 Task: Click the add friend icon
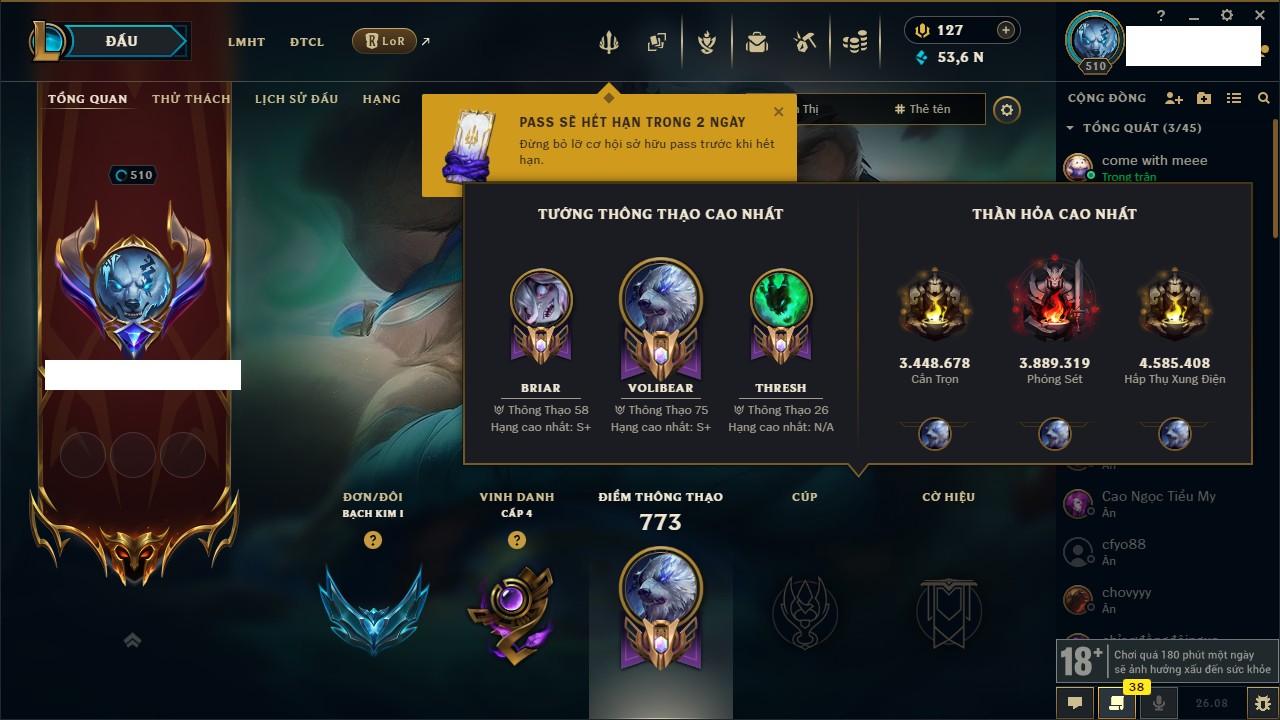click(x=1174, y=98)
